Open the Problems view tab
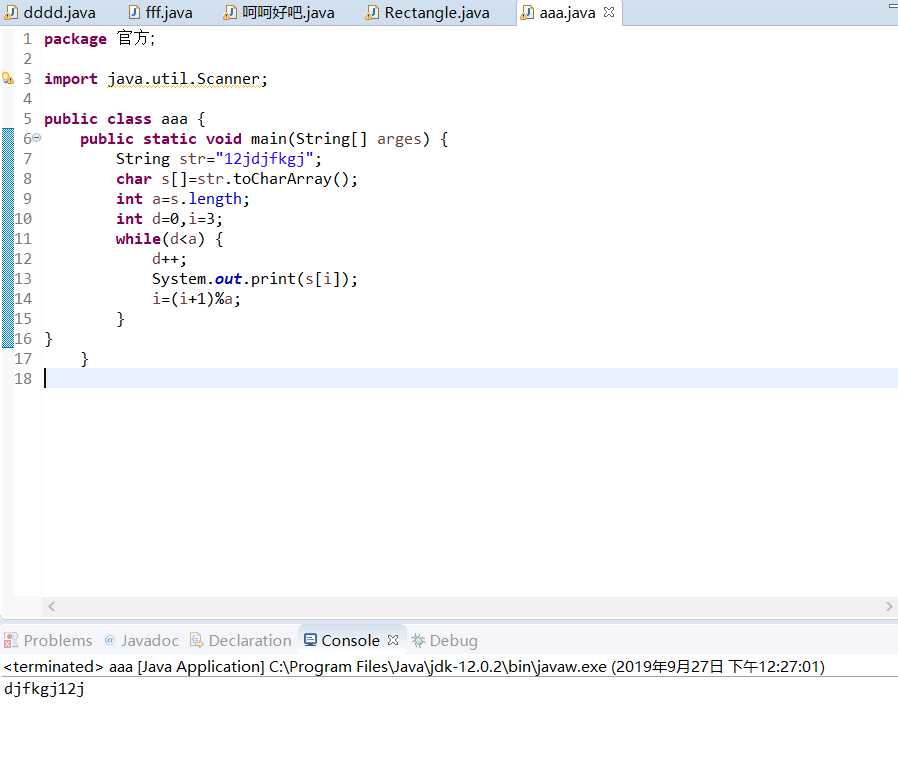This screenshot has width=898, height=782. pyautogui.click(x=48, y=640)
